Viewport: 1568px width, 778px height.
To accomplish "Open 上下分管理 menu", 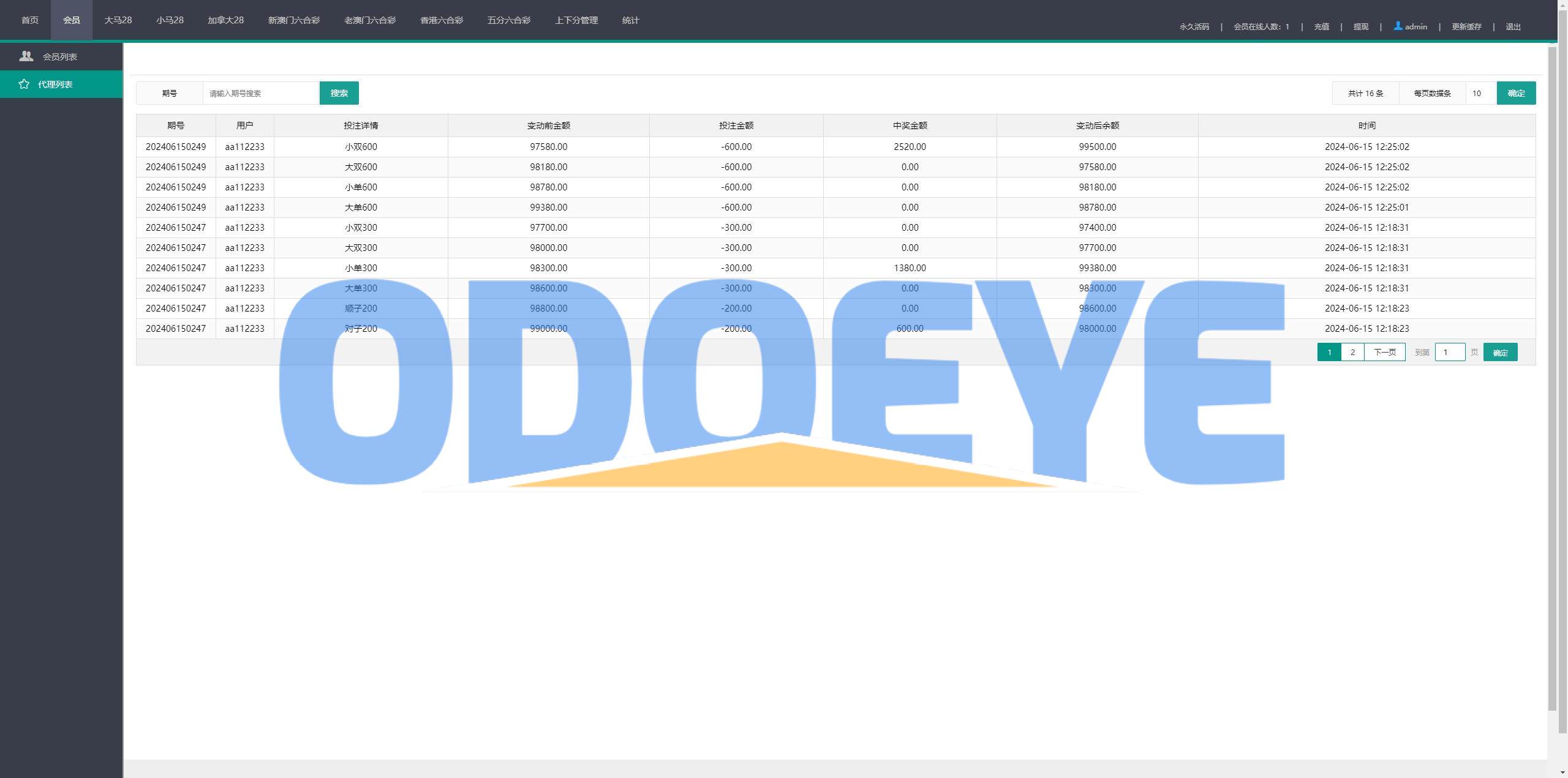I will (x=576, y=20).
